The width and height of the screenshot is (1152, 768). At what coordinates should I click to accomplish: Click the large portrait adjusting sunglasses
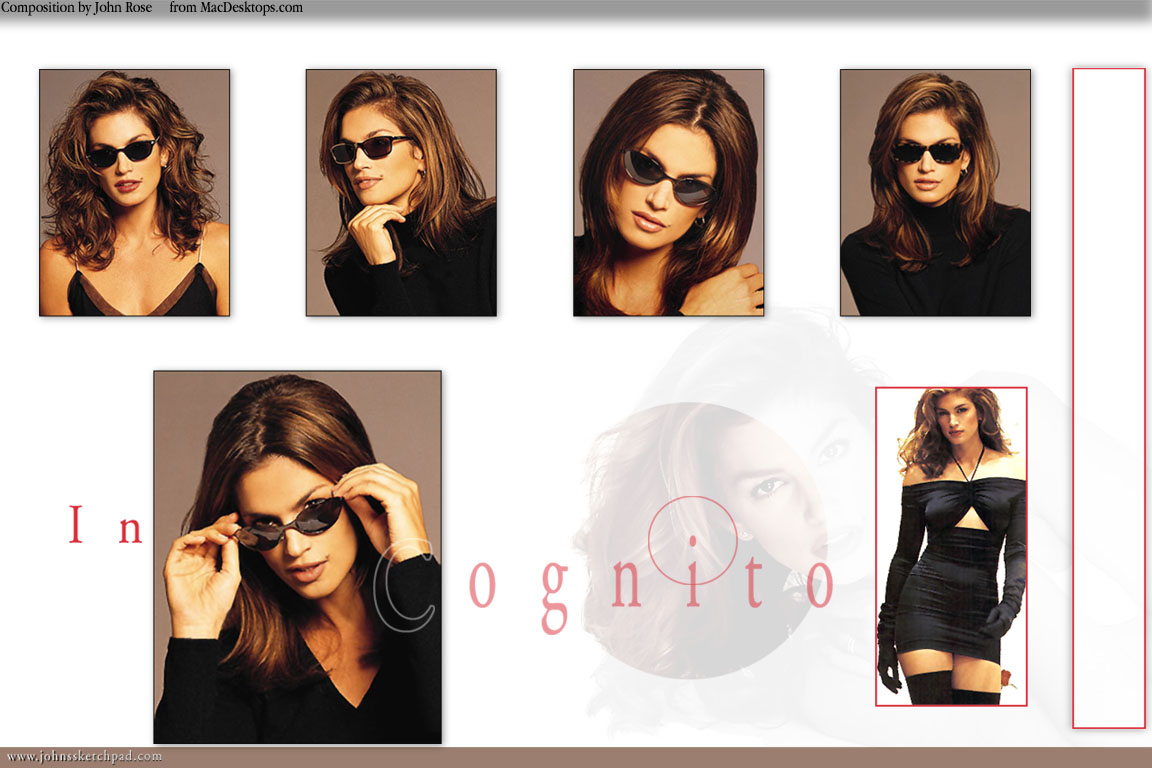point(298,557)
